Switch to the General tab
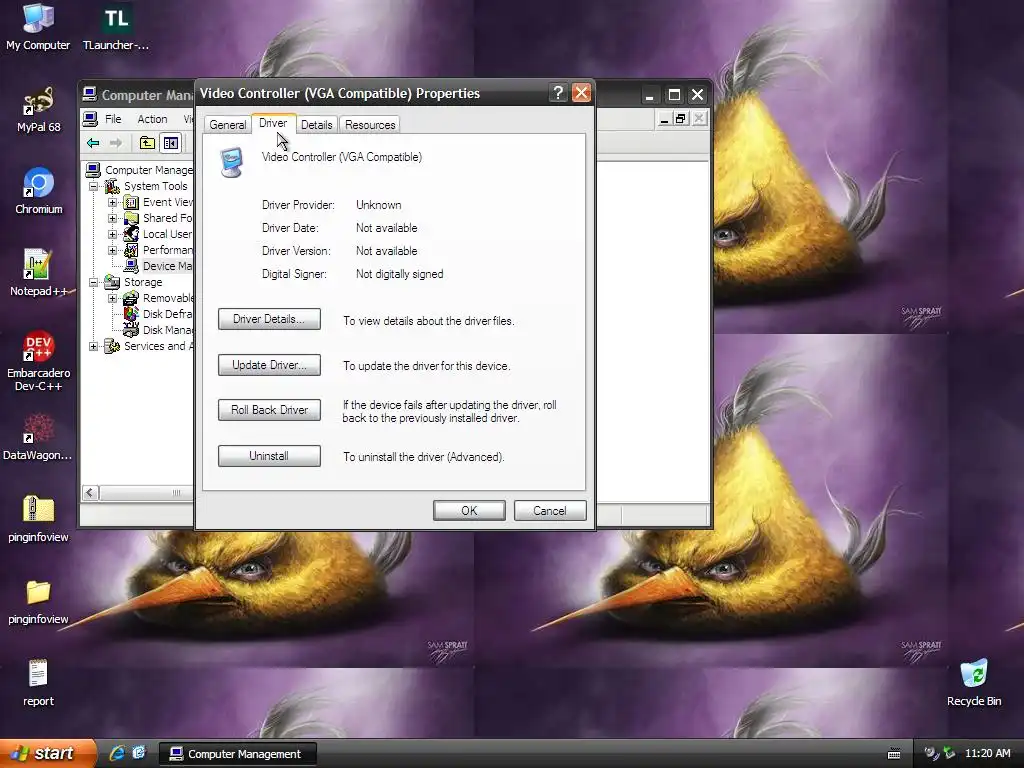 coord(227,125)
